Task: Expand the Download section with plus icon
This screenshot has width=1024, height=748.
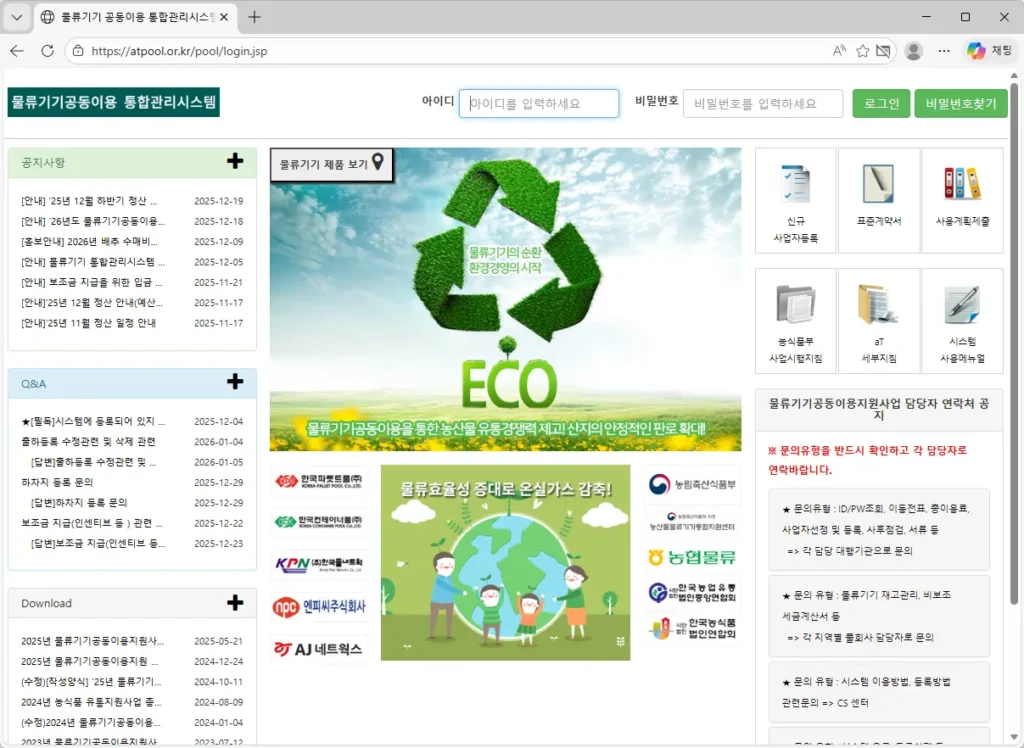Action: click(235, 602)
